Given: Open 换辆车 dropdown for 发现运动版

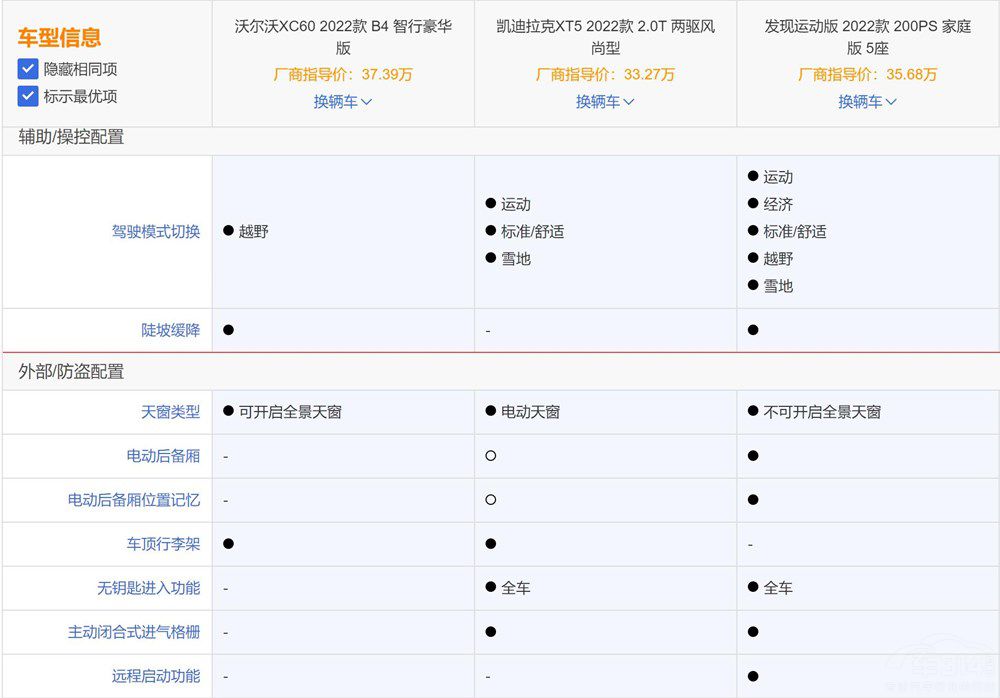Looking at the screenshot, I should [x=867, y=101].
